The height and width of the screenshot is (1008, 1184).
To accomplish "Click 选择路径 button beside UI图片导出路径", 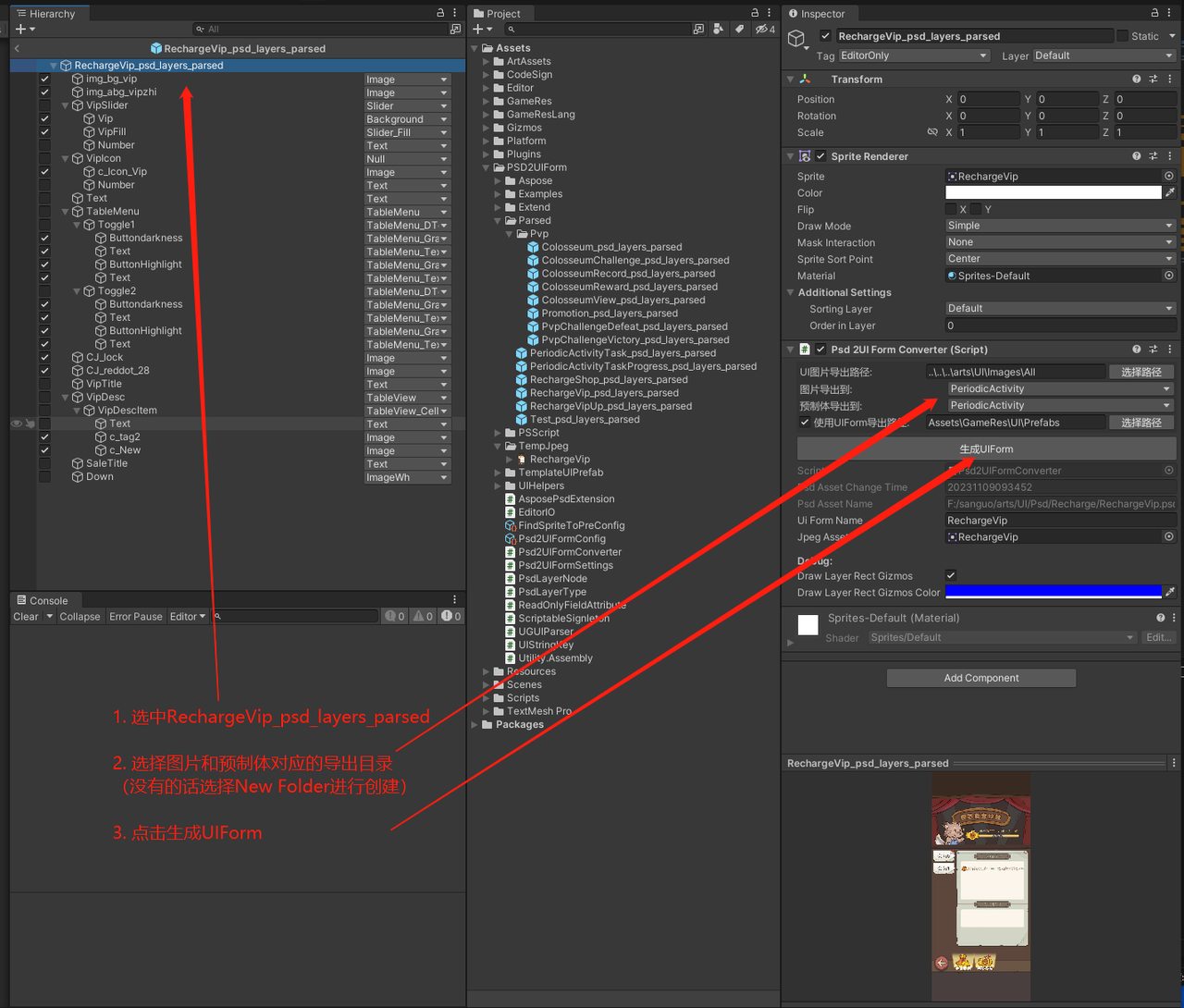I will tap(1141, 372).
